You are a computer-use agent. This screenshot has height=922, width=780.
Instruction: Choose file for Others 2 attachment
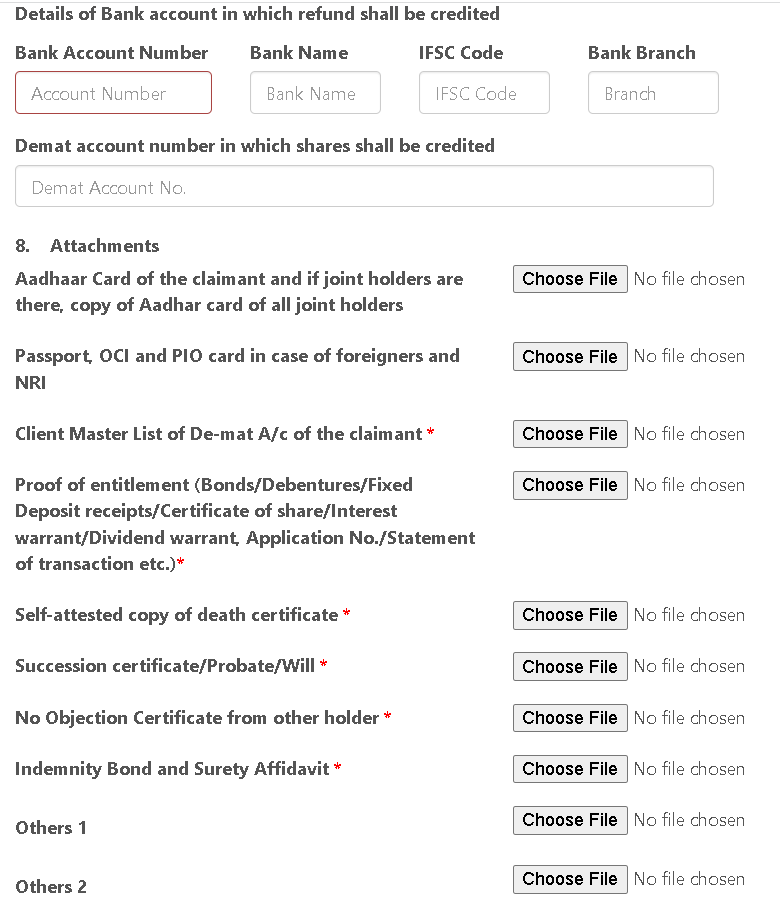tap(570, 879)
